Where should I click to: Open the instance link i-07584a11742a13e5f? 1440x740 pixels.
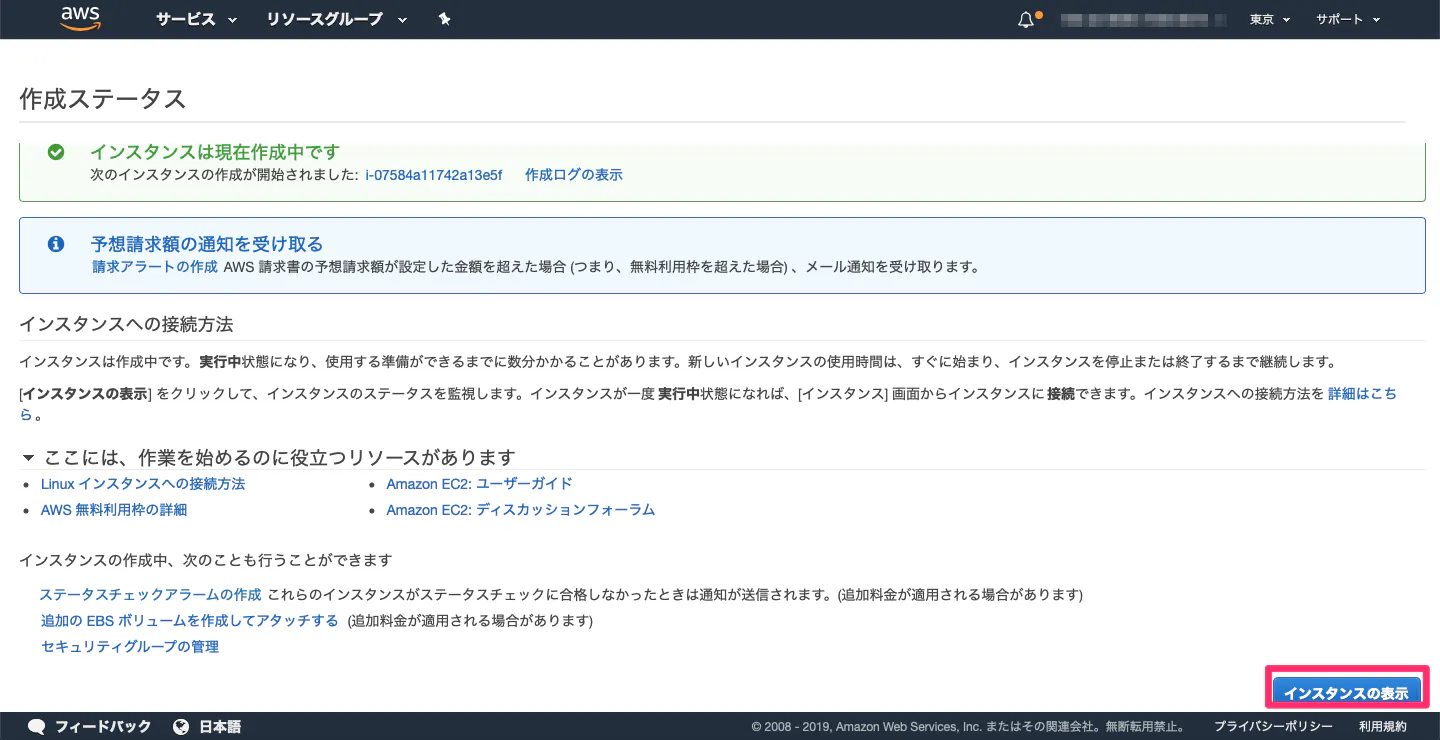[434, 174]
